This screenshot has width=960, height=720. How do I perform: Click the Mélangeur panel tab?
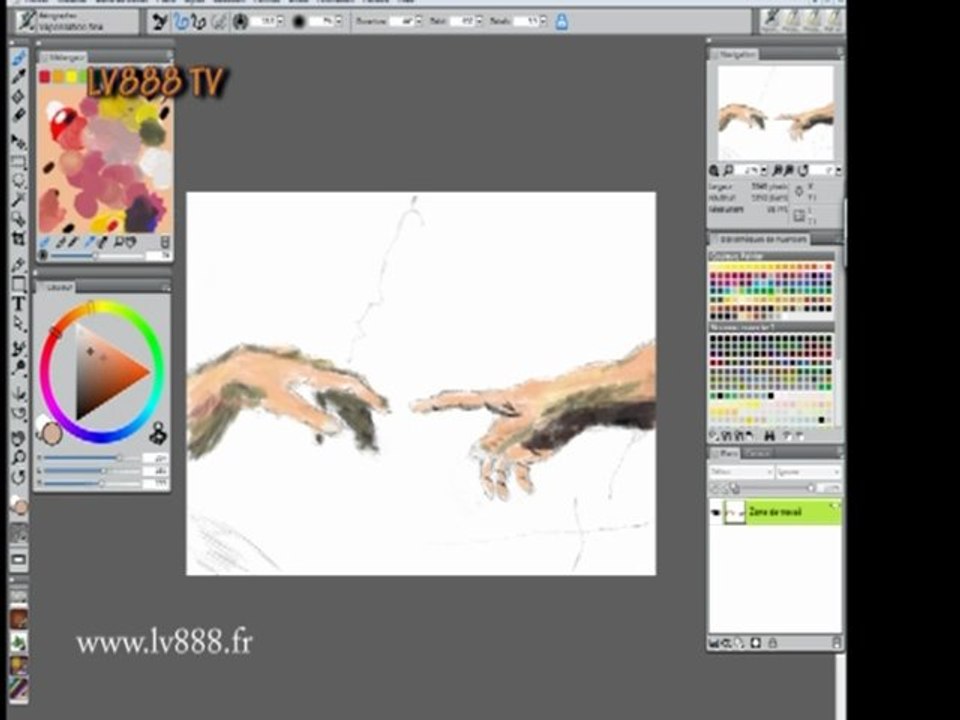[62, 57]
